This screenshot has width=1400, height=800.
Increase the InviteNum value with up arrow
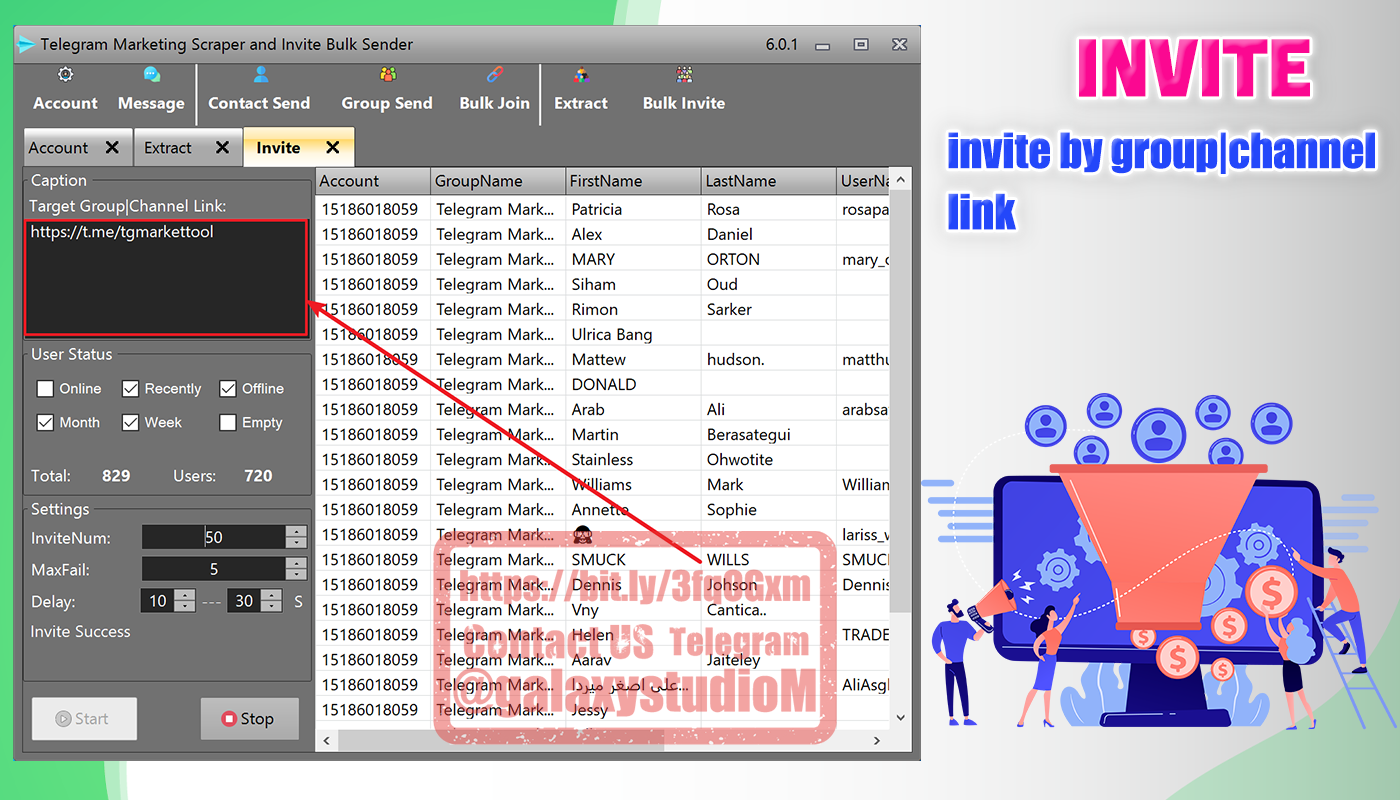pos(296,532)
